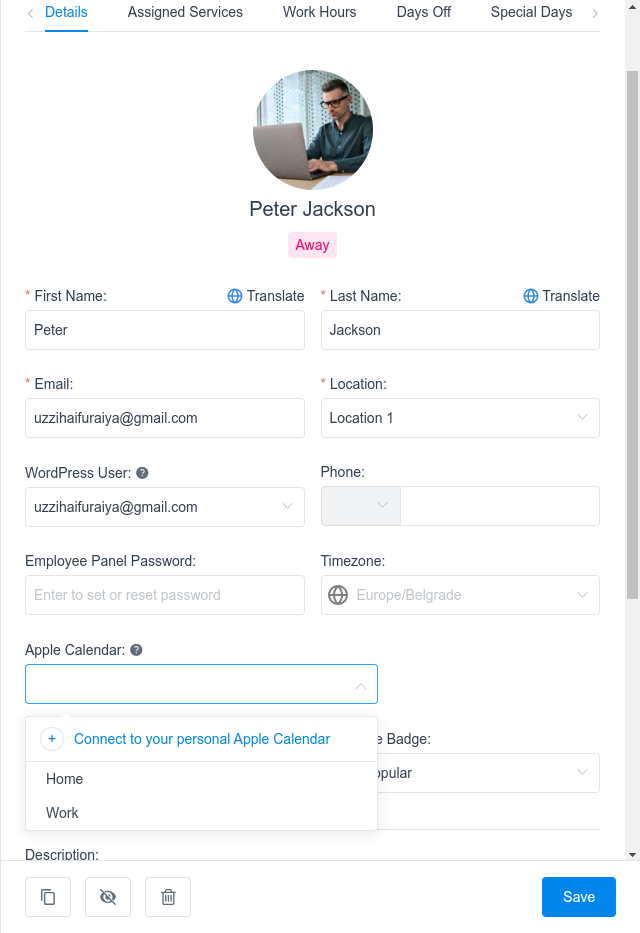Click the trash icon to delete employee
Image resolution: width=640 pixels, height=933 pixels.
click(168, 897)
